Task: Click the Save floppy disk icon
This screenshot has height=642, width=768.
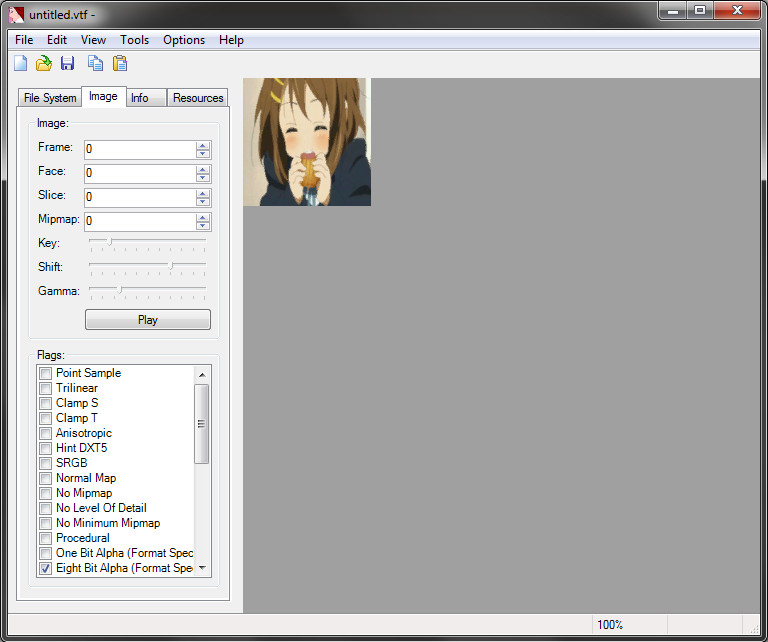Action: [x=68, y=63]
